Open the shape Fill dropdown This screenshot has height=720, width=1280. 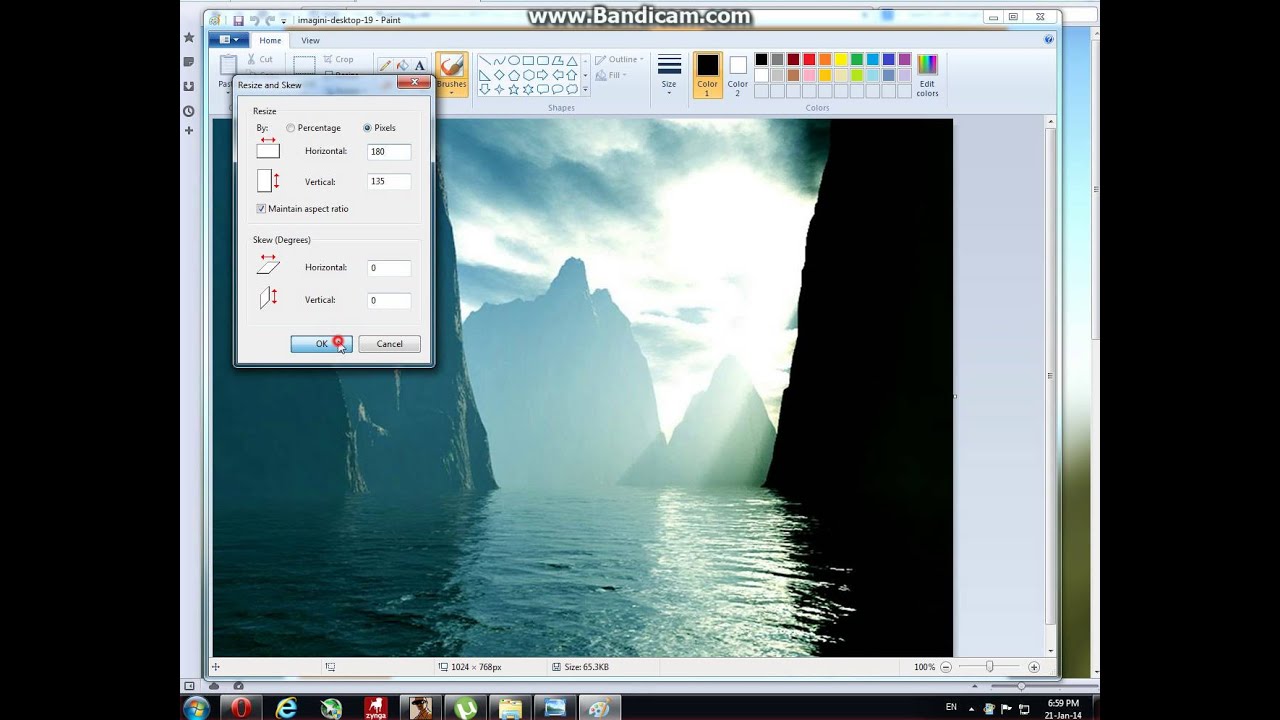(x=611, y=75)
